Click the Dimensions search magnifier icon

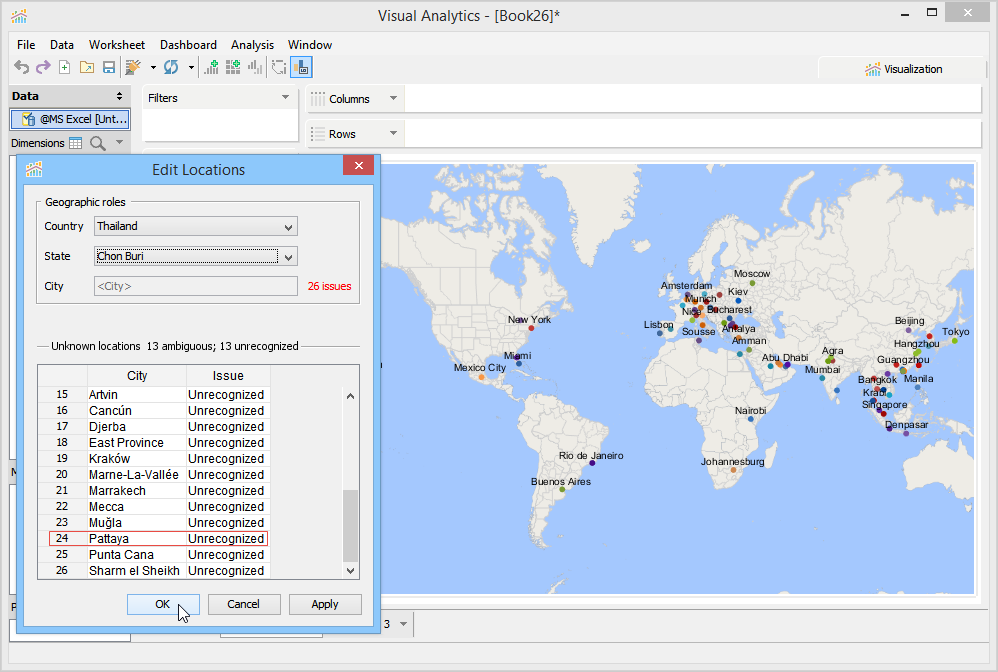[97, 143]
